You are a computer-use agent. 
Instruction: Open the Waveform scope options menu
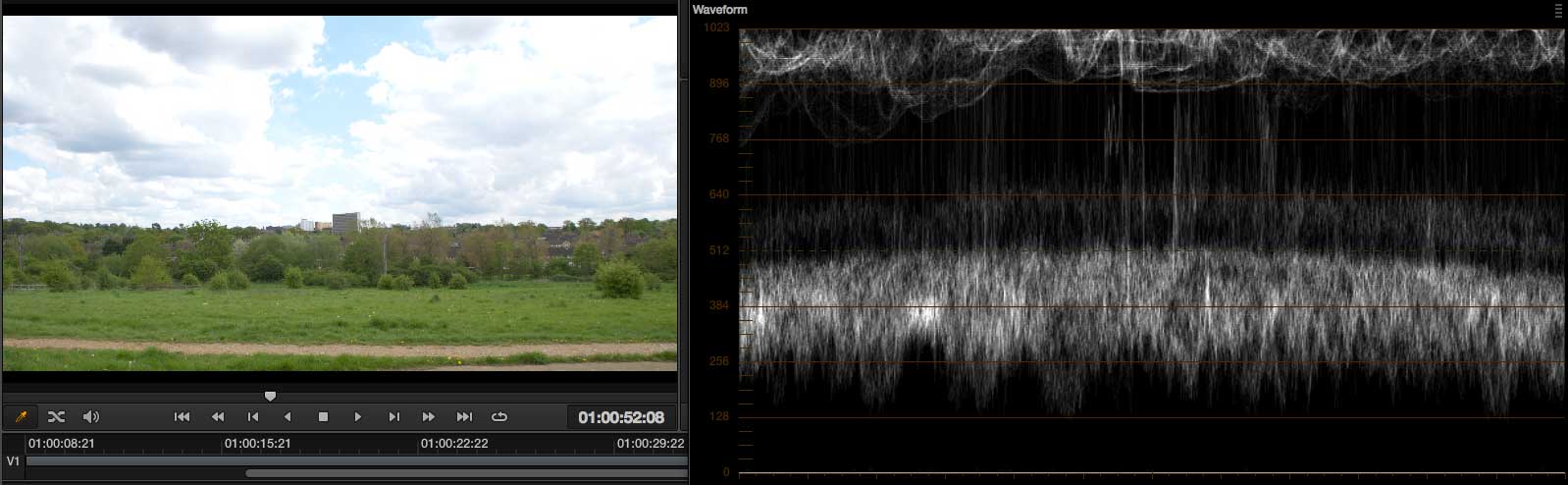(1558, 10)
